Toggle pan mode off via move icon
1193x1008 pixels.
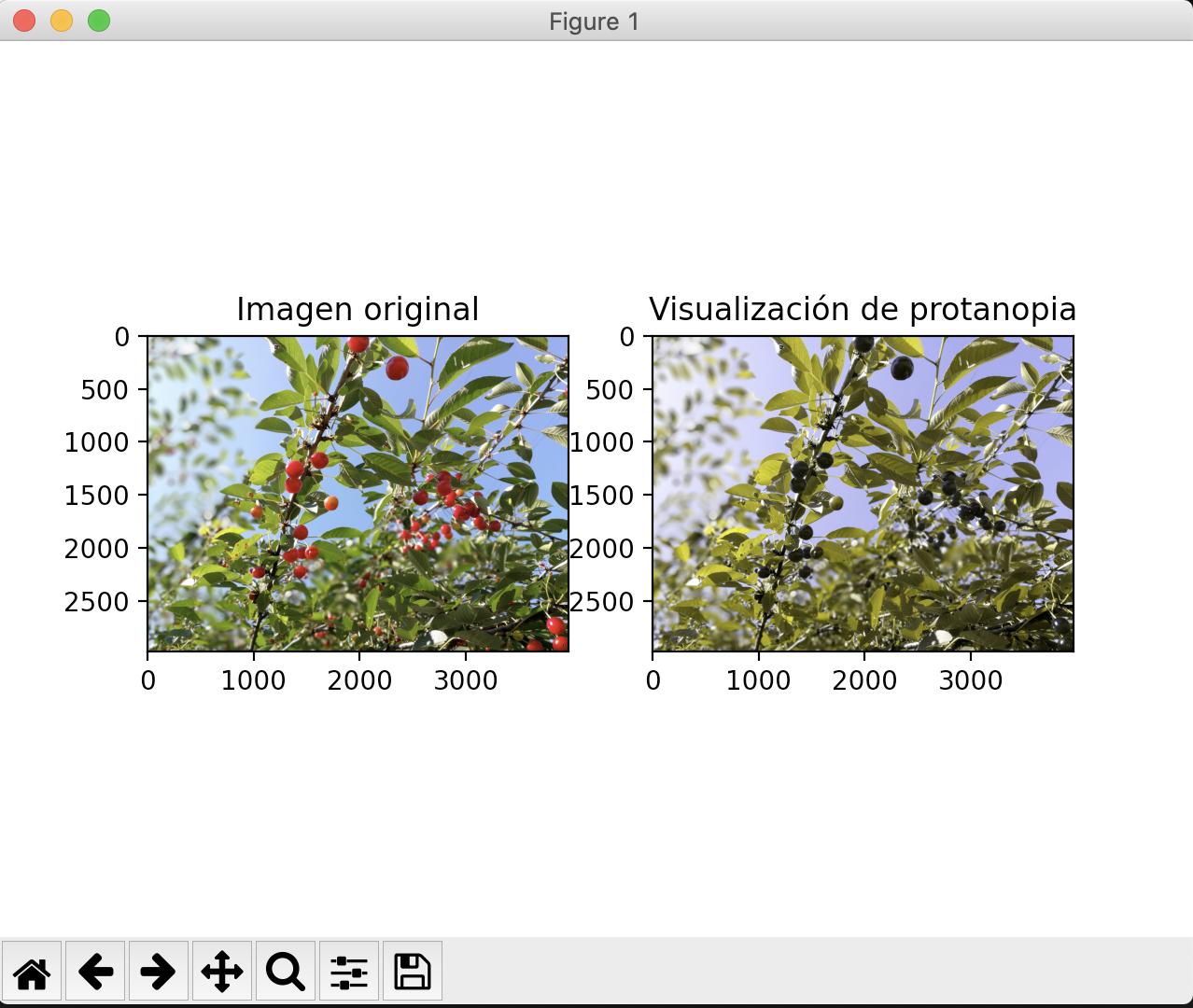(223, 971)
